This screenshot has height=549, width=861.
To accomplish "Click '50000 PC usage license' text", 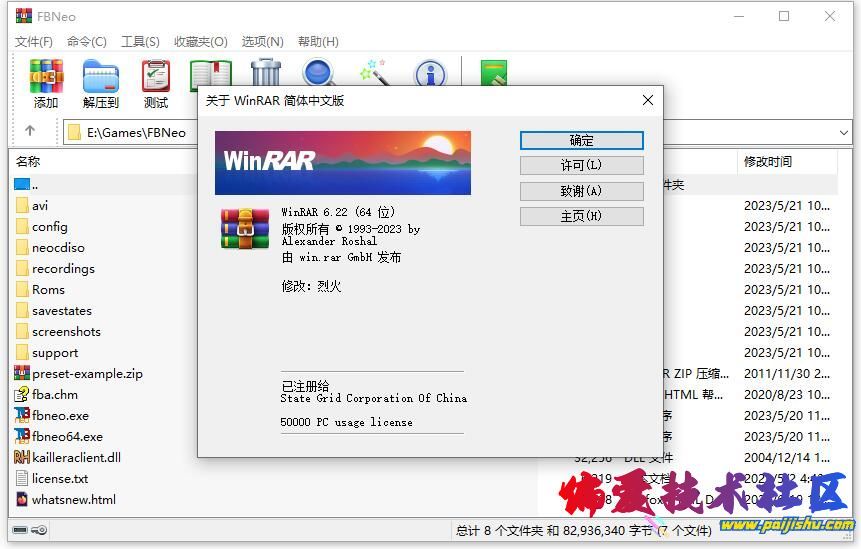I will click(x=346, y=422).
